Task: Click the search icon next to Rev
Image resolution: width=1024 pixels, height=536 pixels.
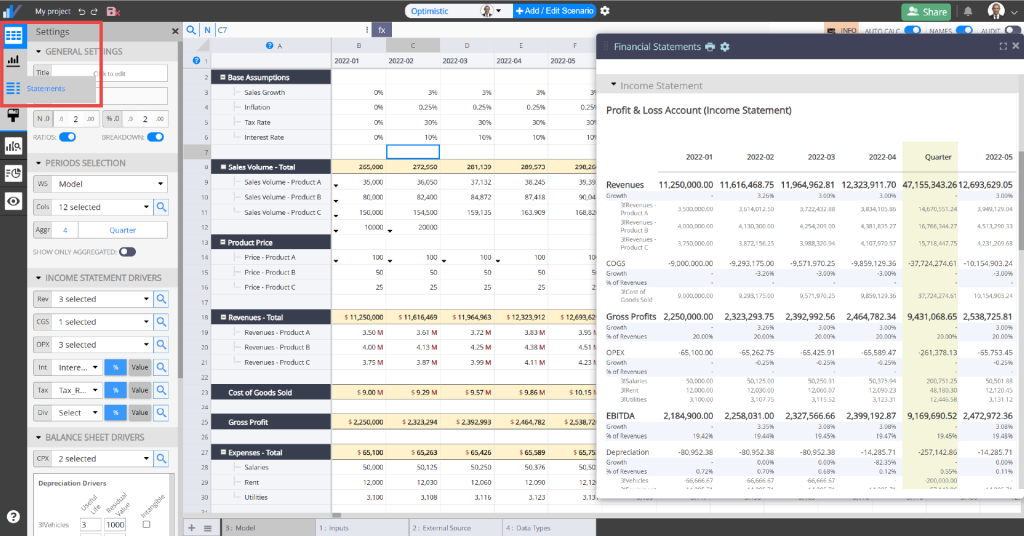Action: [161, 299]
